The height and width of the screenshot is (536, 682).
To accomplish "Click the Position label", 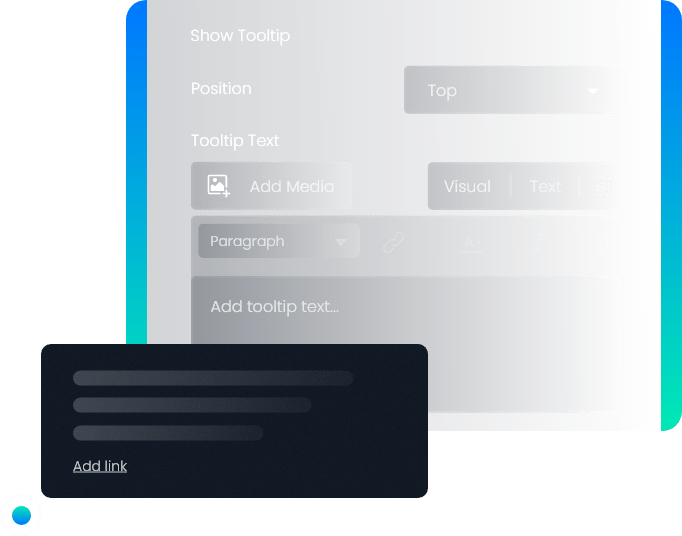I will coord(221,88).
